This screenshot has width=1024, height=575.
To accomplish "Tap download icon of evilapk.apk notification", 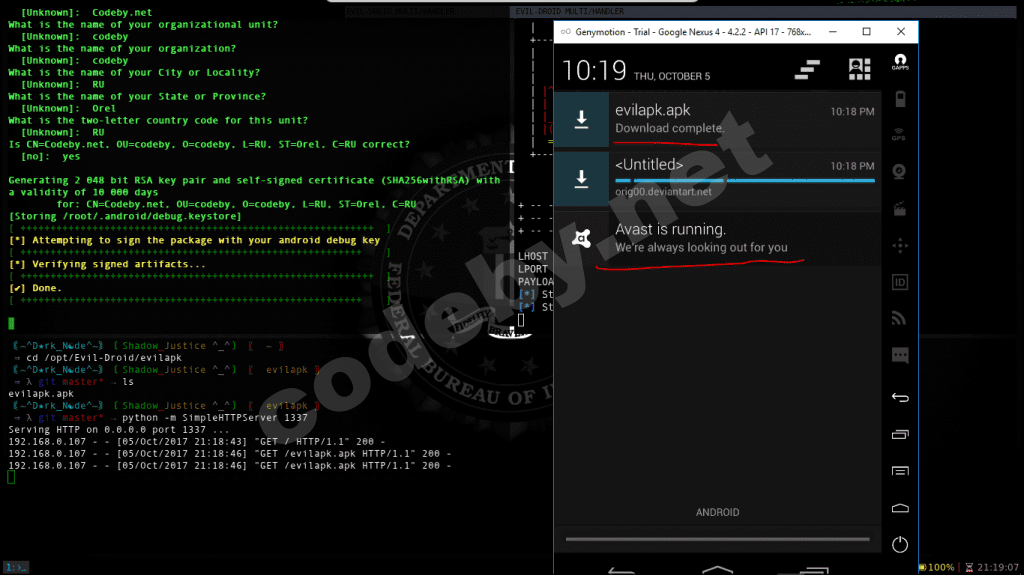I will tap(581, 119).
